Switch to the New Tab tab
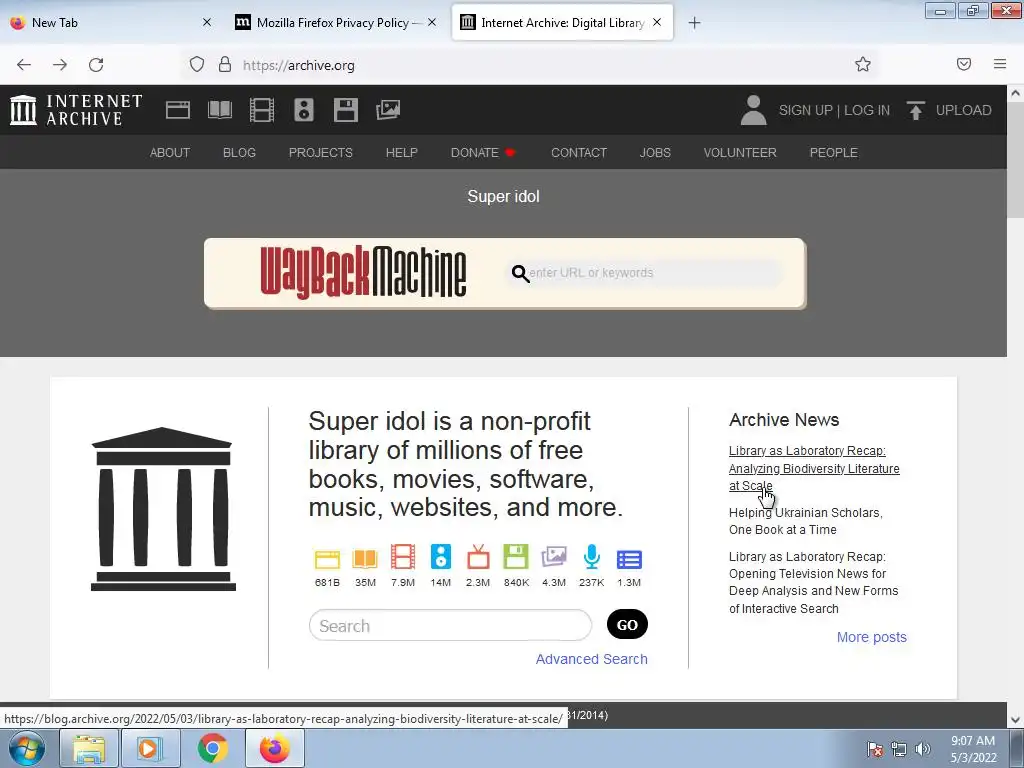The width and height of the screenshot is (1024, 768). click(x=111, y=23)
